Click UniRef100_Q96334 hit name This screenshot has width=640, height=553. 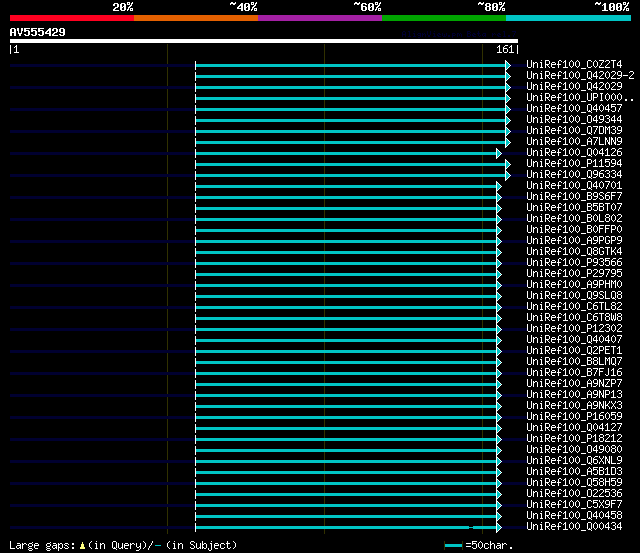pos(574,175)
